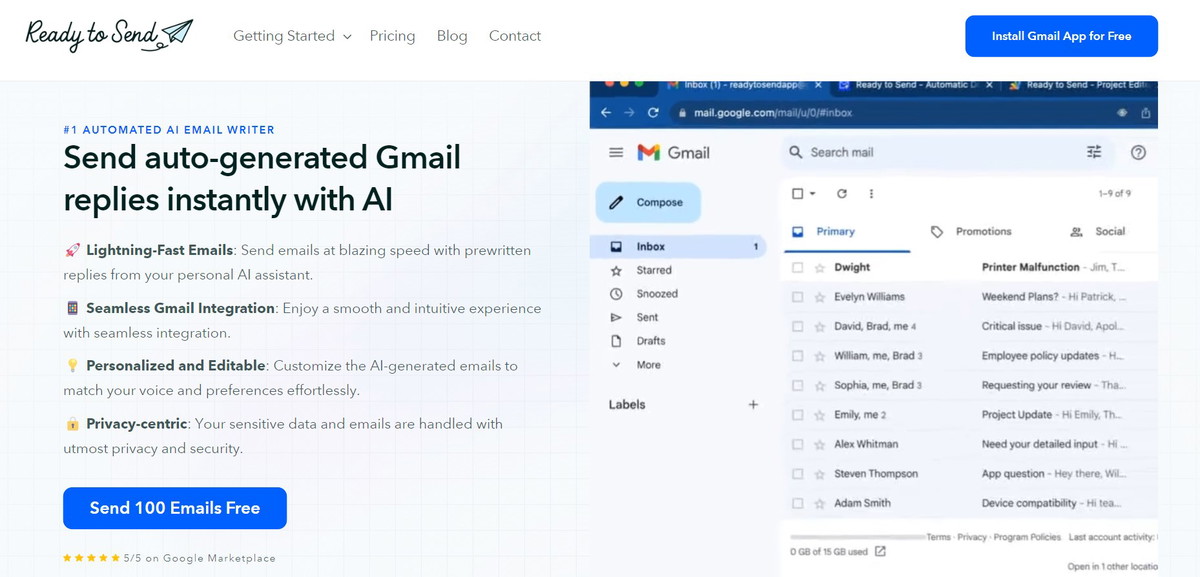
Task: Show search options filter icon
Action: [1094, 152]
